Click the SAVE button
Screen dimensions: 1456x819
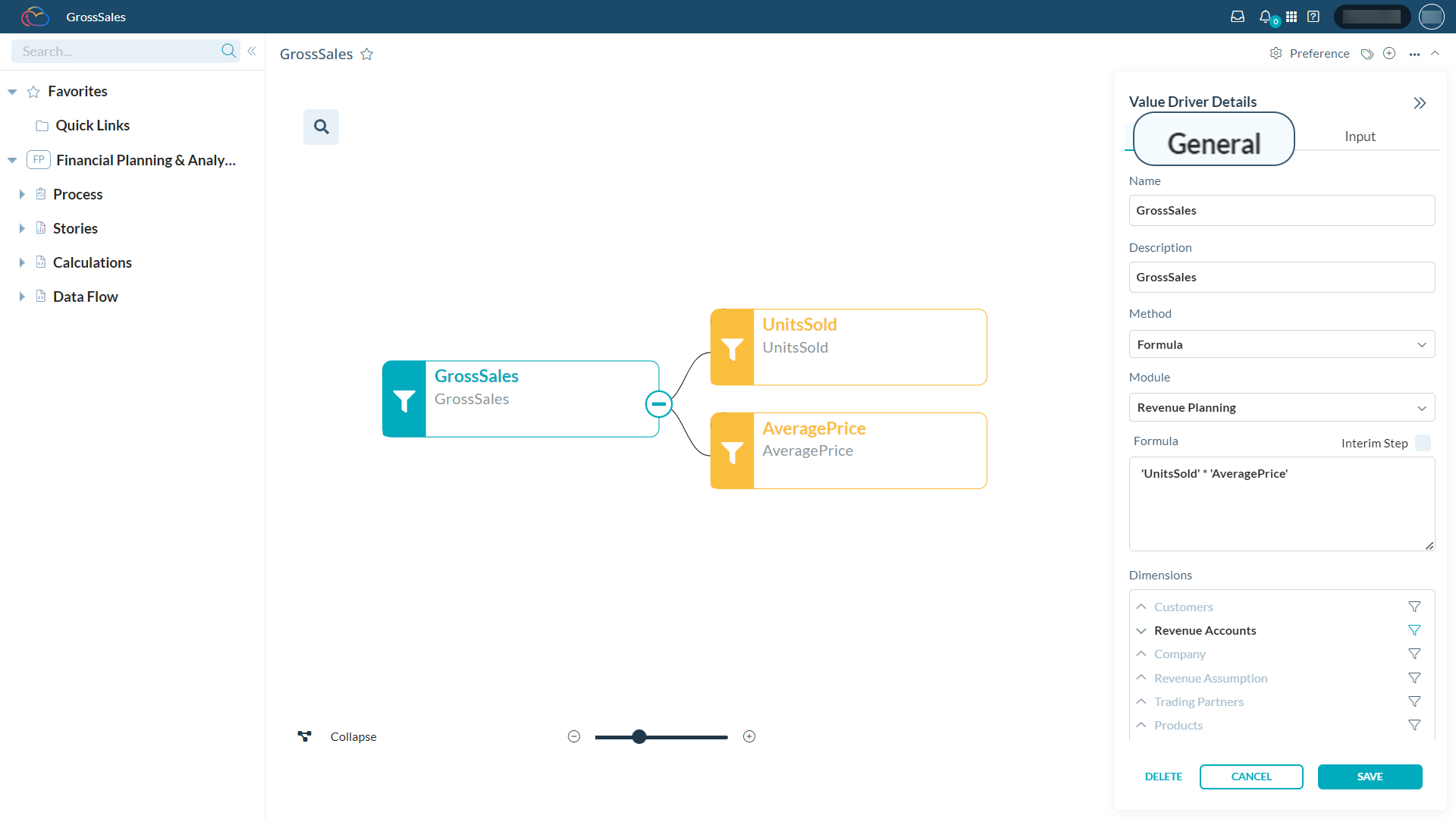point(1370,777)
